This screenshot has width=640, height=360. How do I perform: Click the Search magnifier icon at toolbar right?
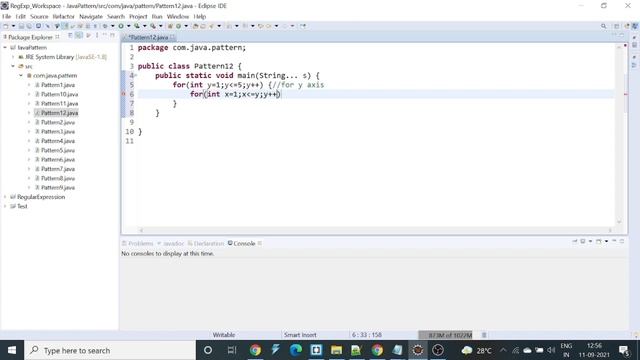pos(604,26)
